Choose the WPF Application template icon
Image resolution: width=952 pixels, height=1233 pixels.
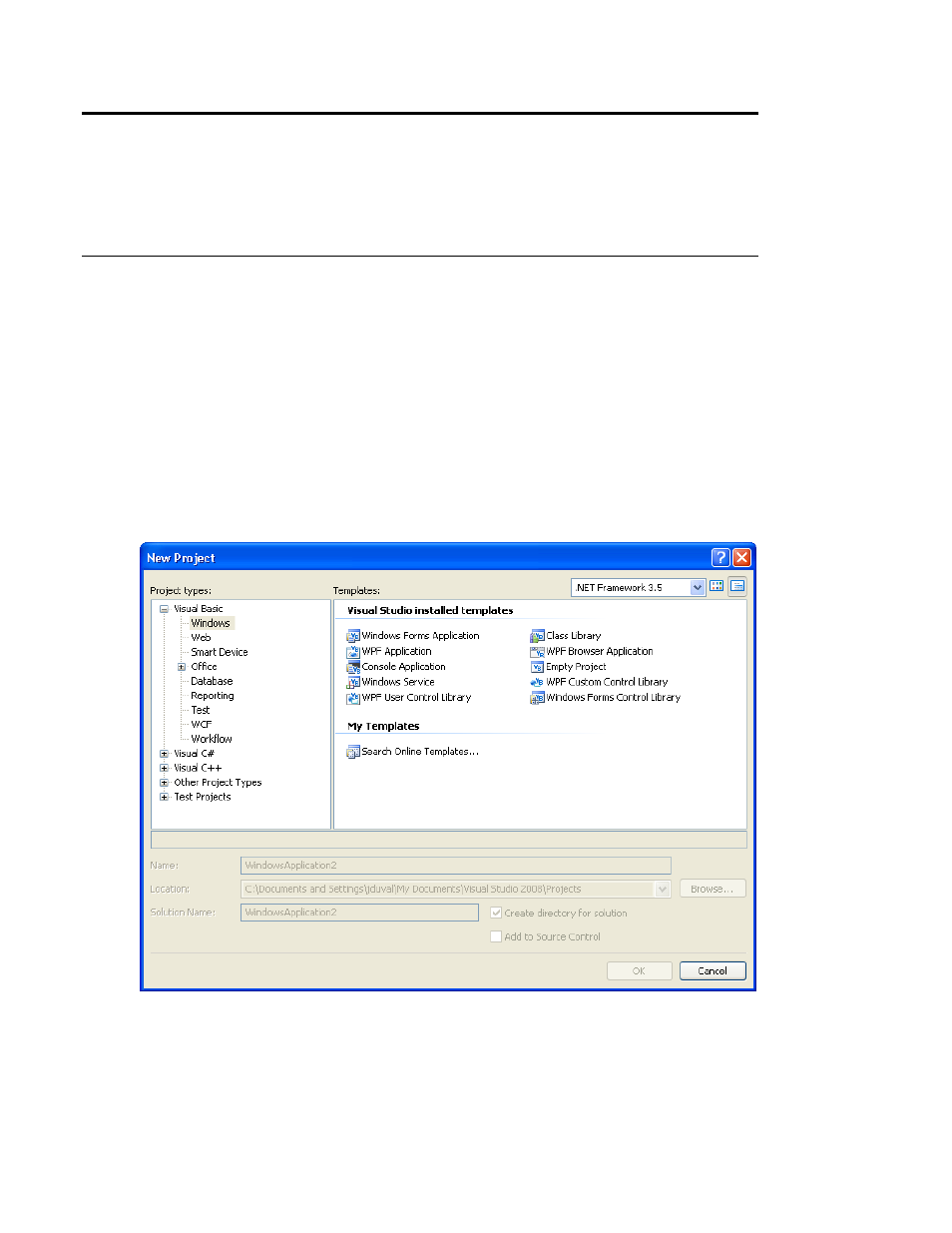353,651
